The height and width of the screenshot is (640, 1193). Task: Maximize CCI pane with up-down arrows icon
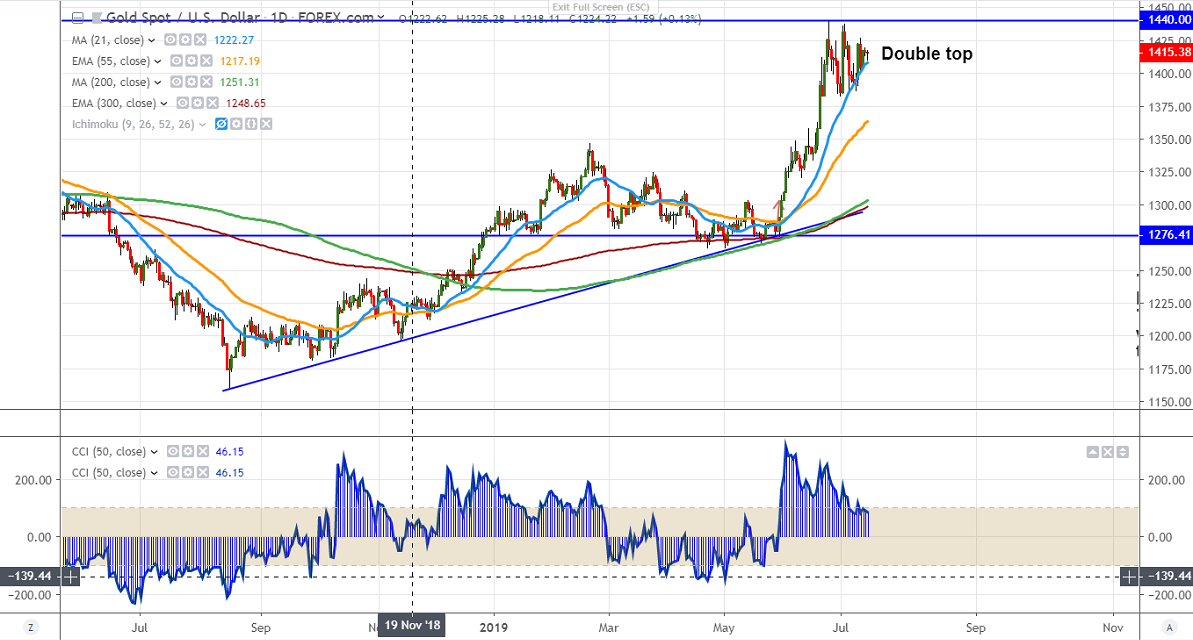tap(1122, 452)
